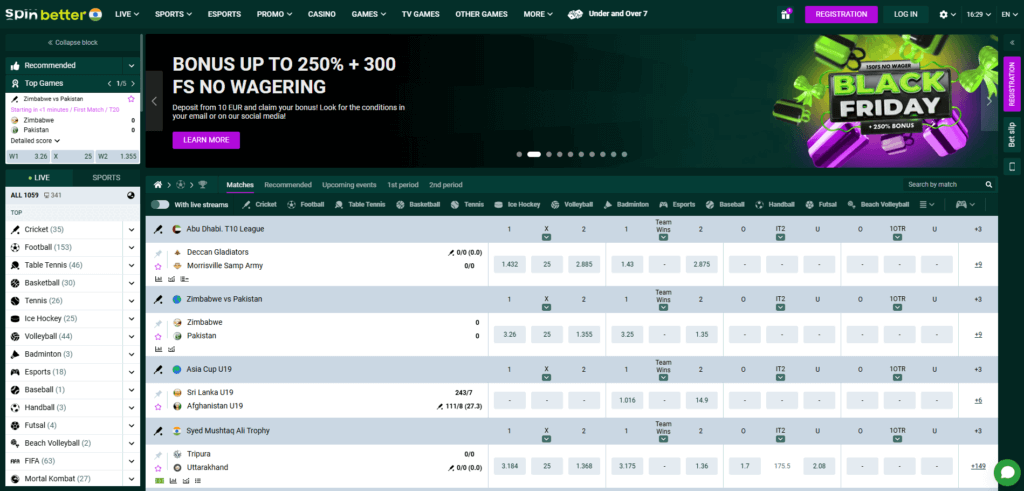Click LEARN MORE on banner
Image resolution: width=1024 pixels, height=491 pixels.
[206, 140]
